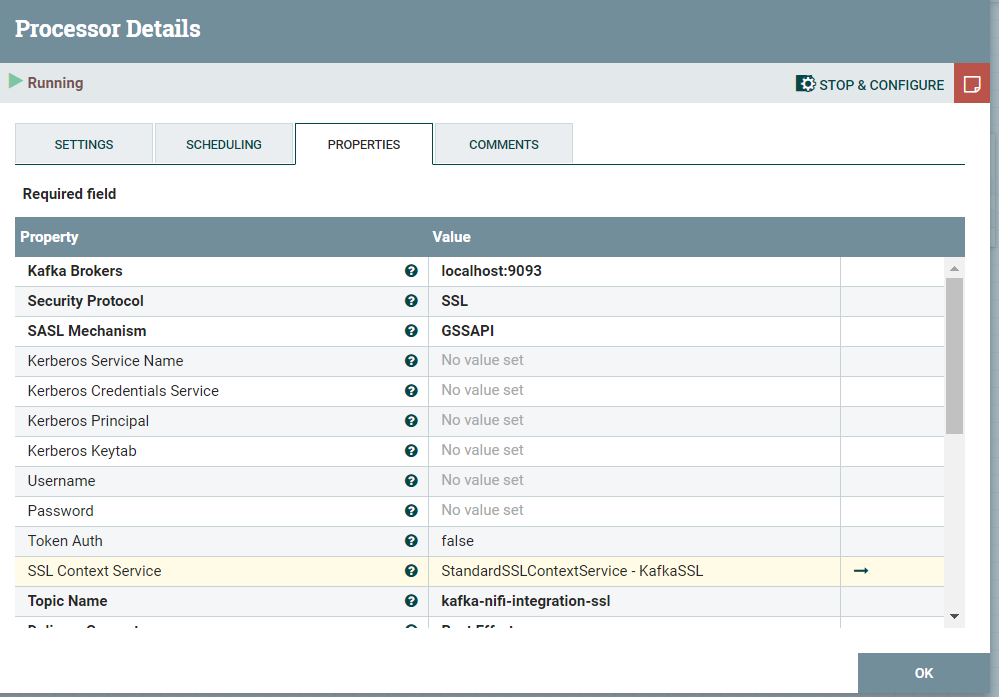Click the kafka-nifi-integration-ssl topic value

pos(526,601)
